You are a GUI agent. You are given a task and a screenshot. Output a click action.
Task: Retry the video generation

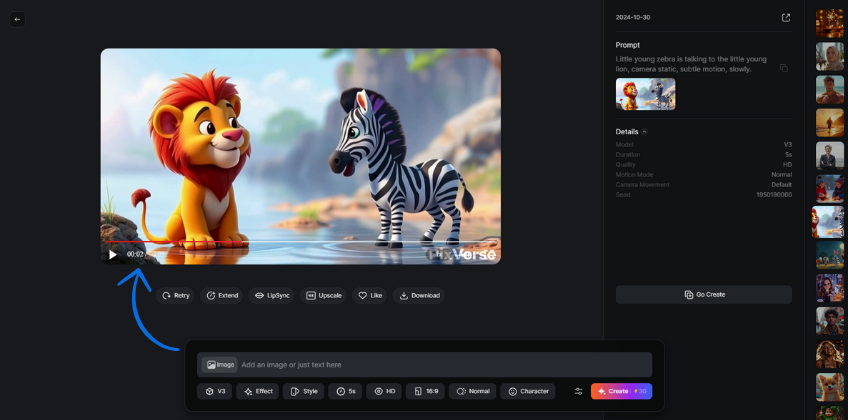(x=175, y=296)
